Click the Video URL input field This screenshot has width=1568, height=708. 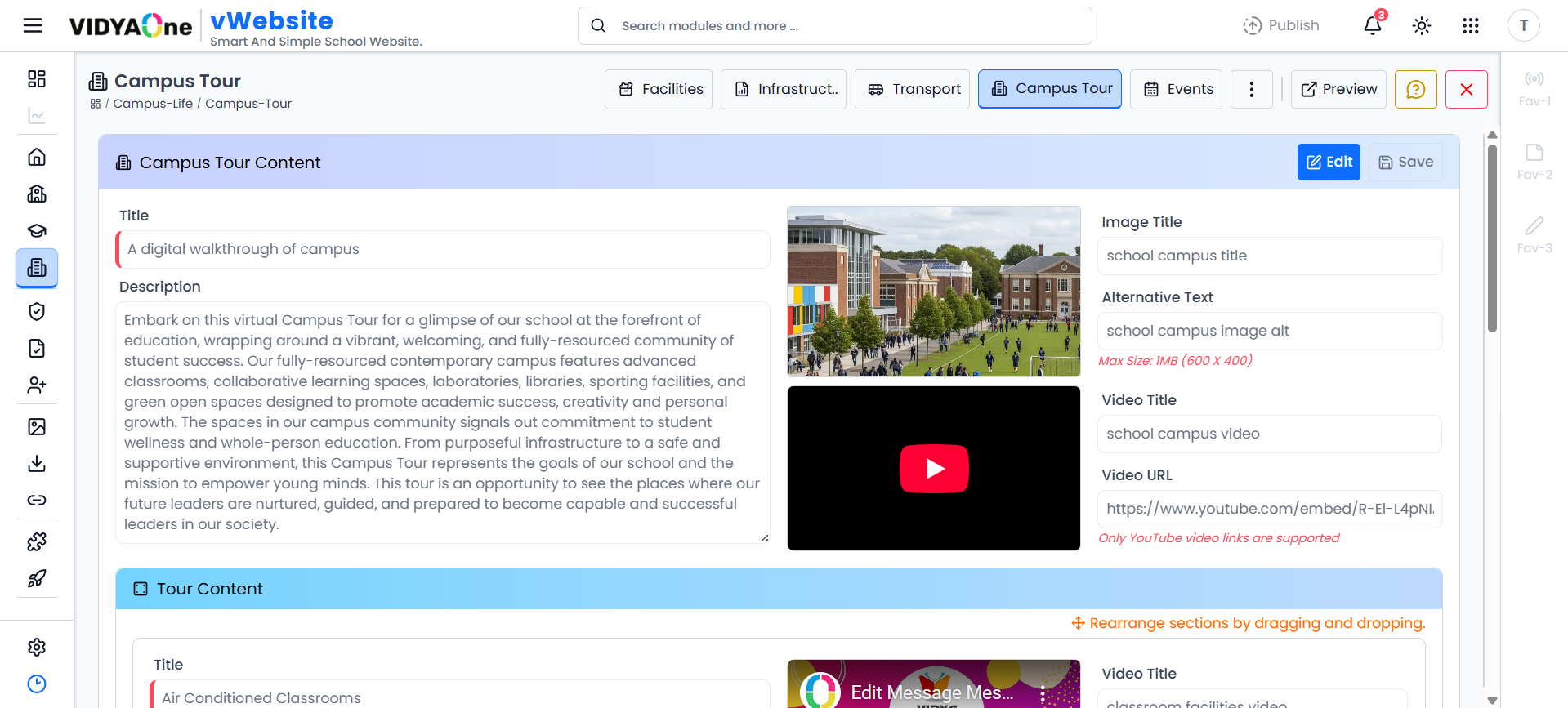[x=1270, y=509]
